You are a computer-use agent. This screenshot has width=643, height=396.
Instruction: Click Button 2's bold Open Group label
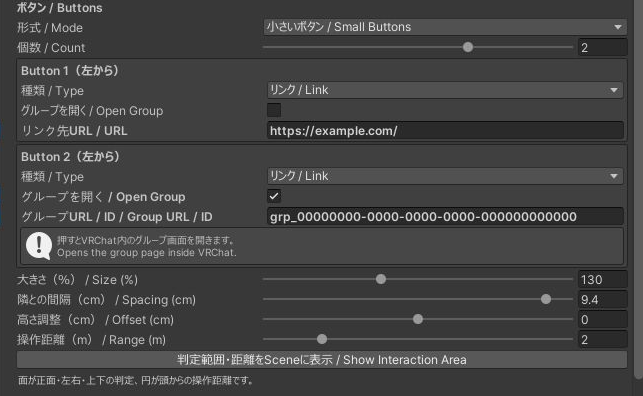[x=103, y=197]
